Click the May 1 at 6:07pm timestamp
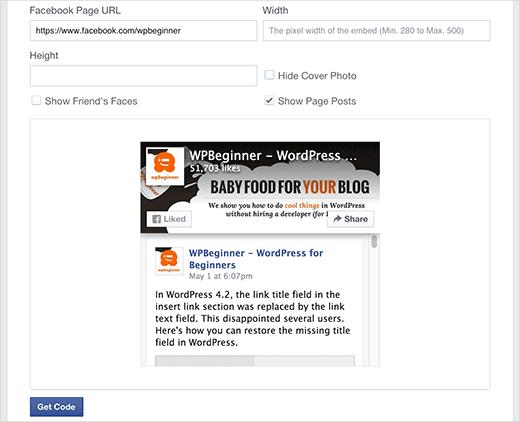Screen dimensions: 520x422 [221, 276]
